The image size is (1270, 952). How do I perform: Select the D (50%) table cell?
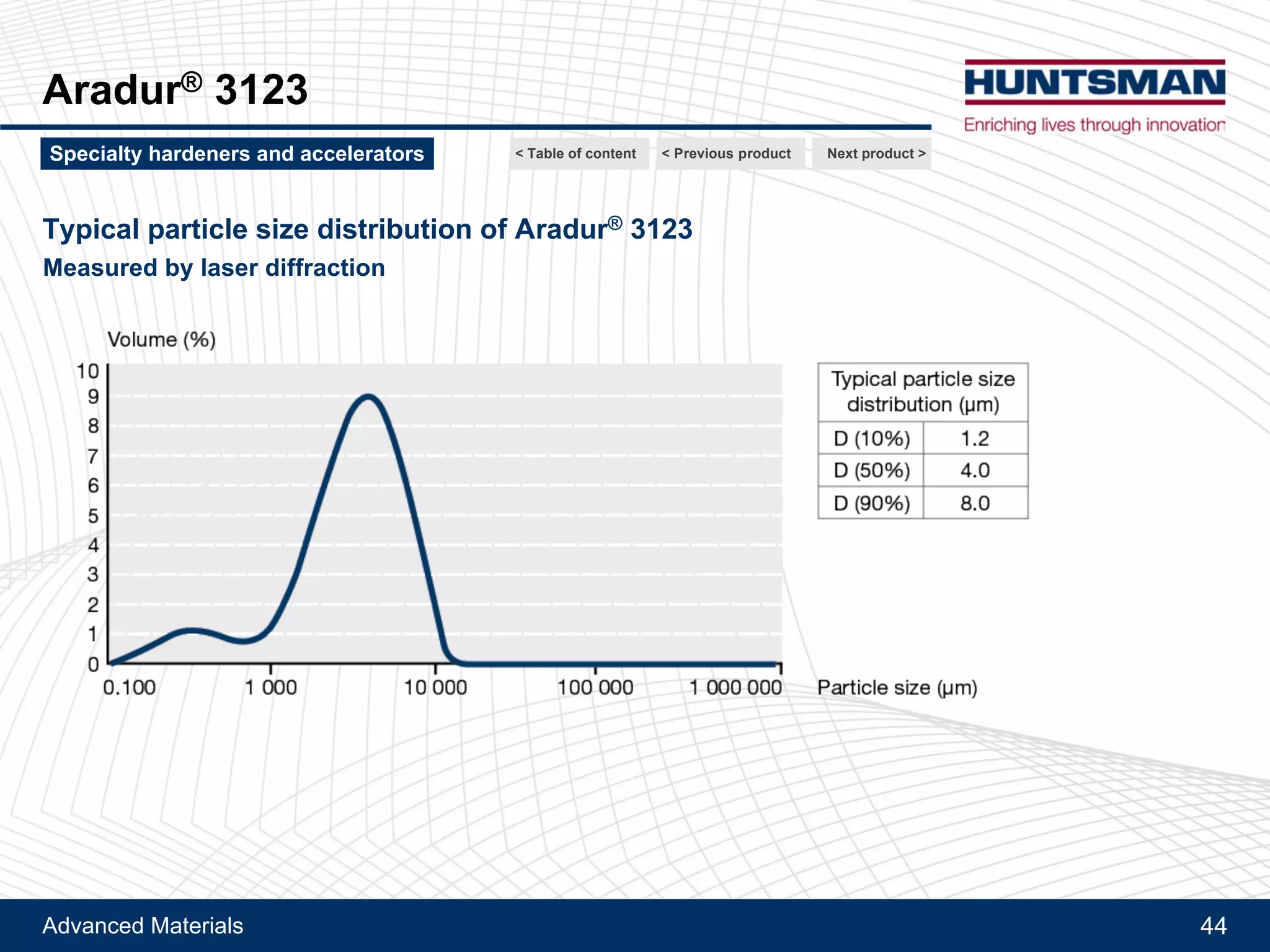pos(871,471)
